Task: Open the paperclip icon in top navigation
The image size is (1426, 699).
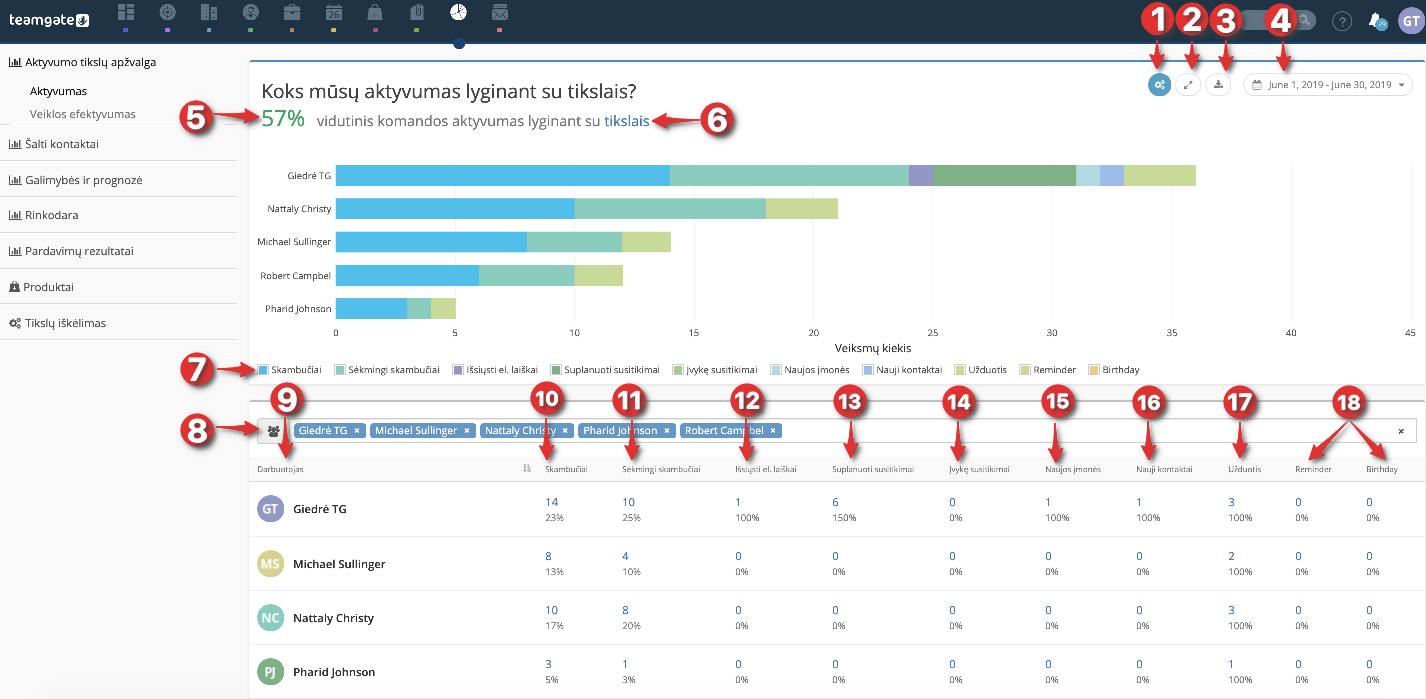Action: coord(417,13)
